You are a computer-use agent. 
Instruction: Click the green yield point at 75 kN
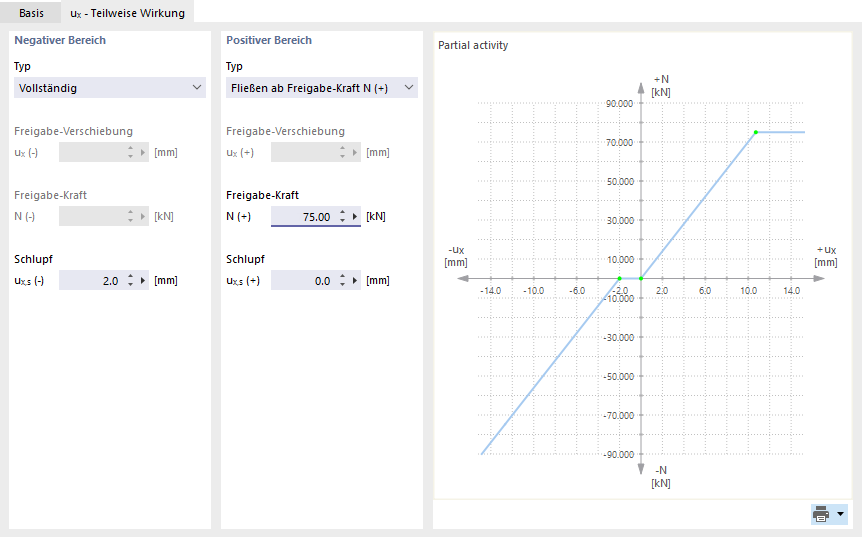tap(756, 132)
